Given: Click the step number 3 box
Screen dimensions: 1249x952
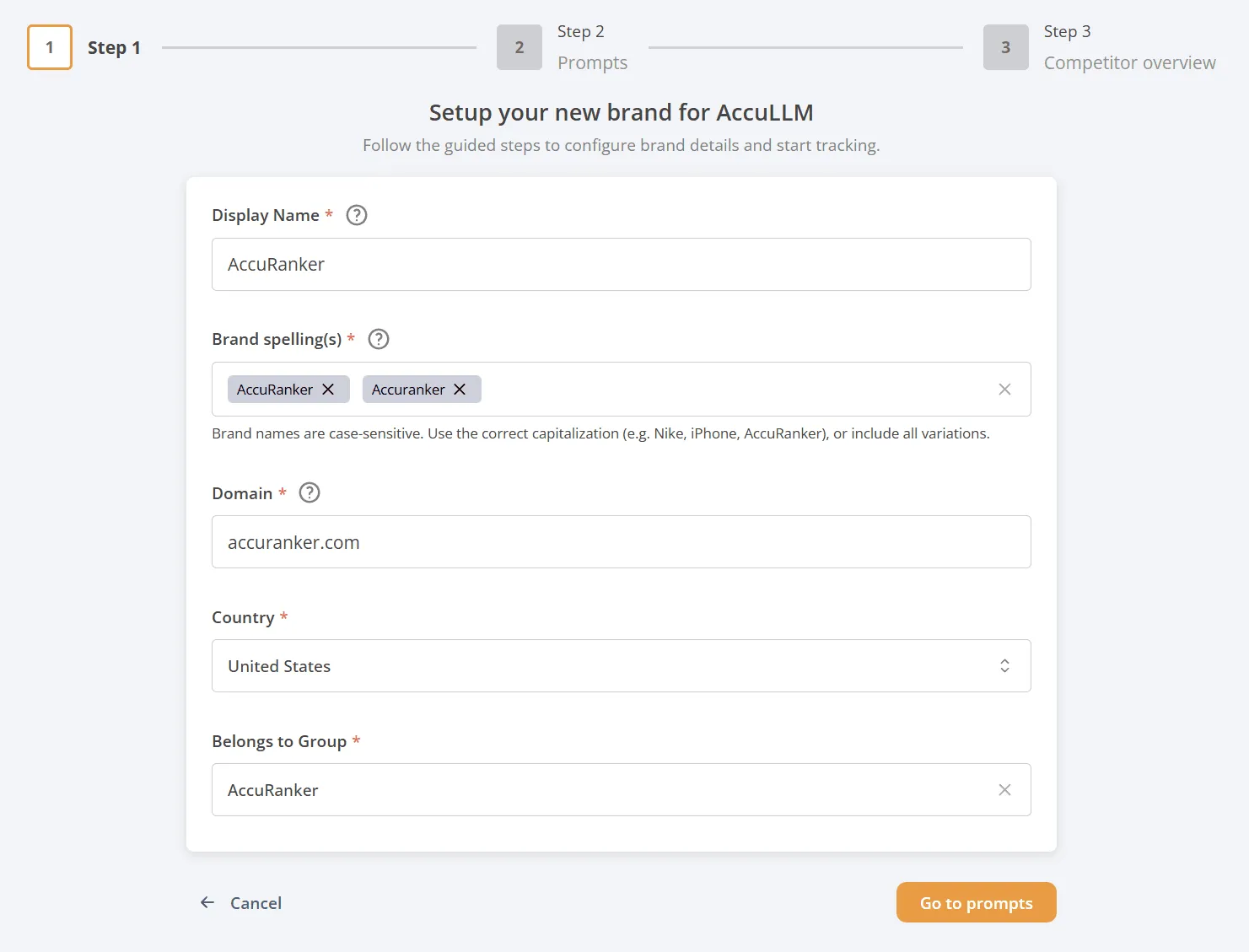Looking at the screenshot, I should tap(1005, 47).
